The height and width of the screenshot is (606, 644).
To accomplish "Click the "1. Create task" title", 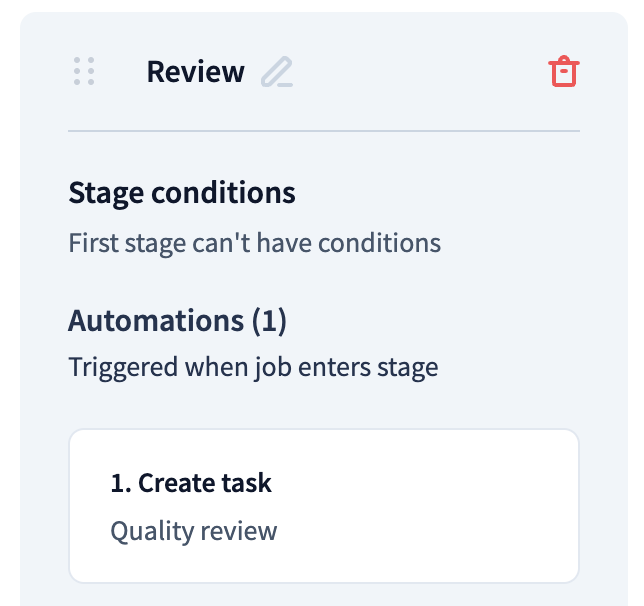I will tap(191, 483).
